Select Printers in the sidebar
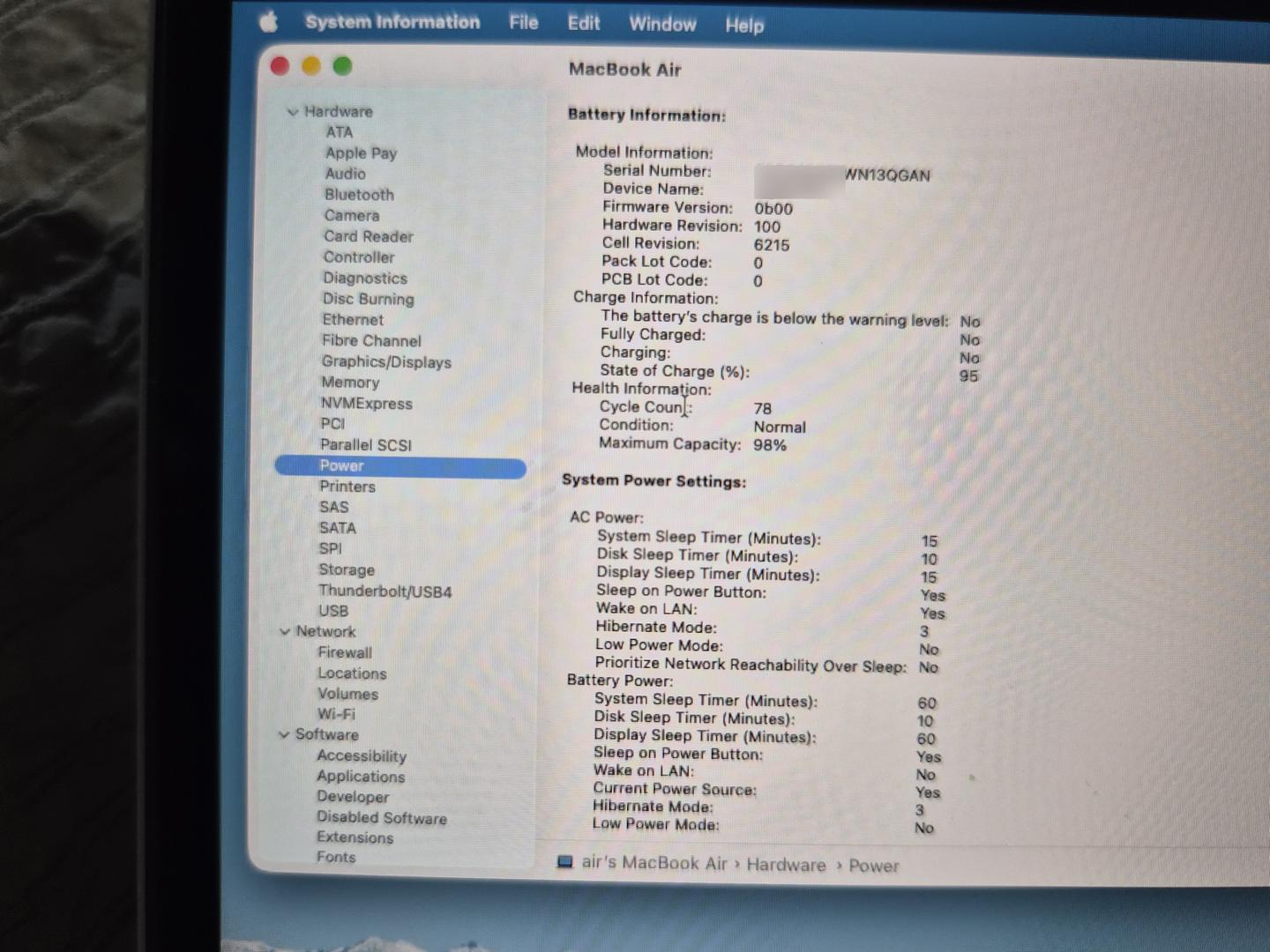Image resolution: width=1270 pixels, height=952 pixels. (347, 487)
